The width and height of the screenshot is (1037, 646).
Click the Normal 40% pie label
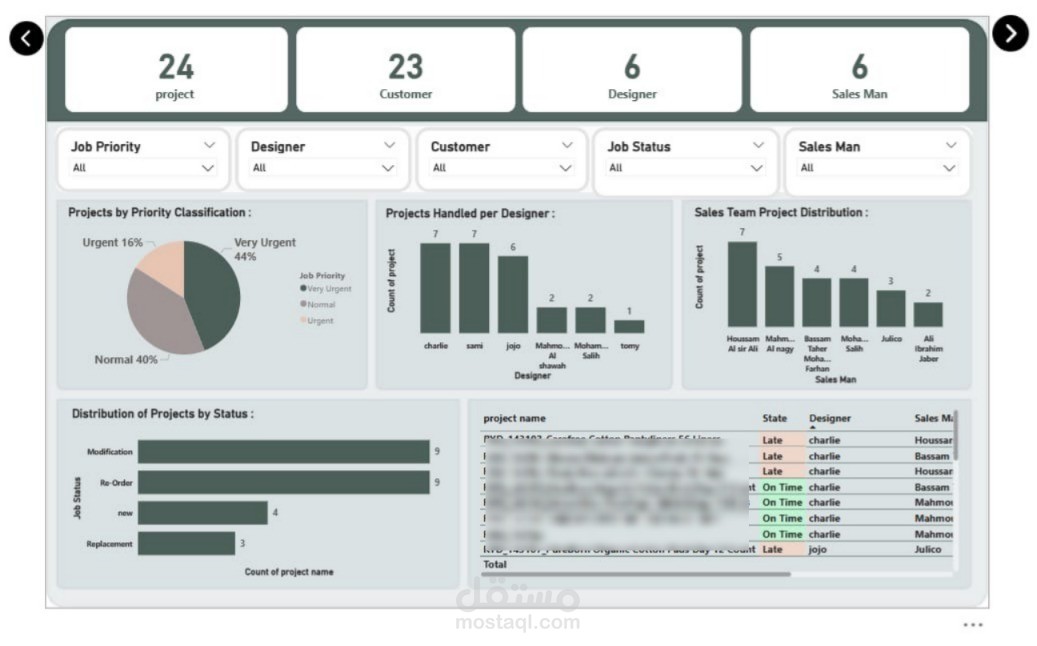pyautogui.click(x=126, y=360)
